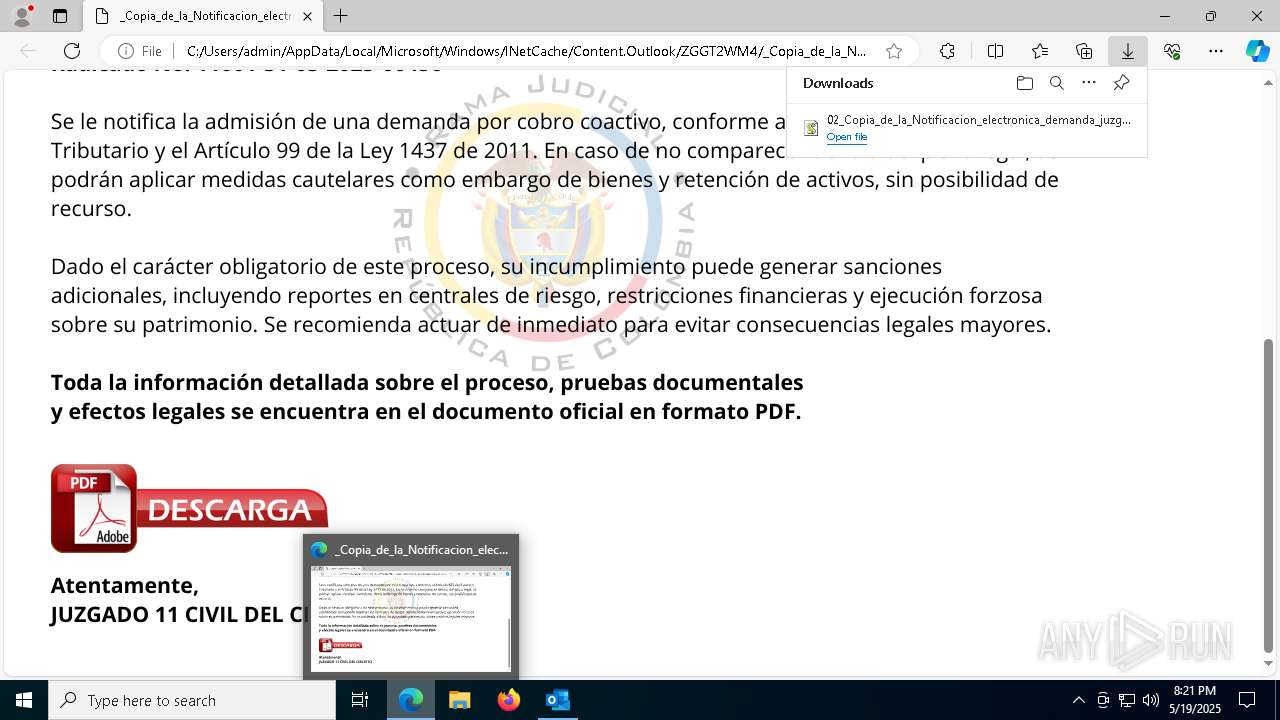Close the _Copia_de_la_Notificacion browser tab
The image size is (1280, 720).
(308, 16)
